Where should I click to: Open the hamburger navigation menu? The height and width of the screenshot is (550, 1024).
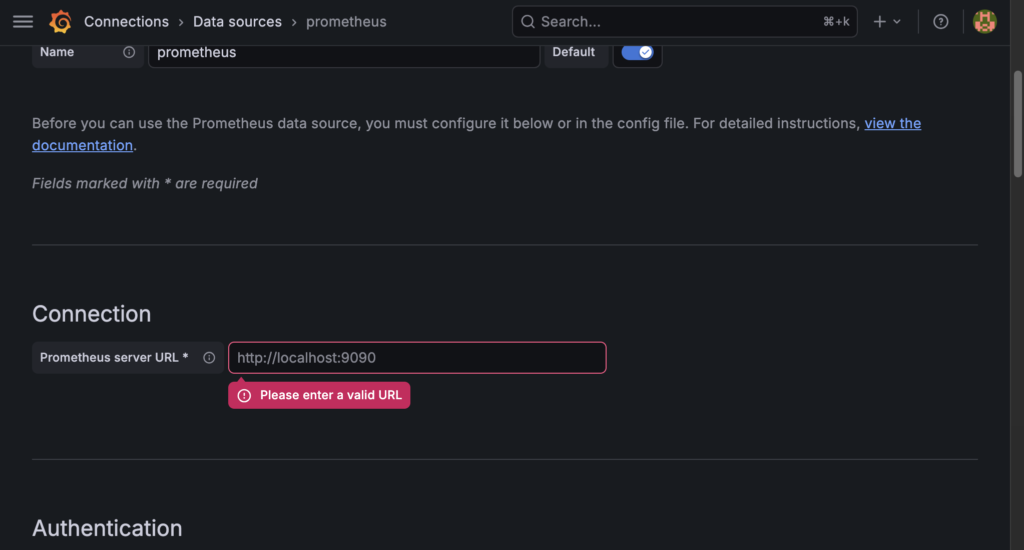(x=23, y=22)
